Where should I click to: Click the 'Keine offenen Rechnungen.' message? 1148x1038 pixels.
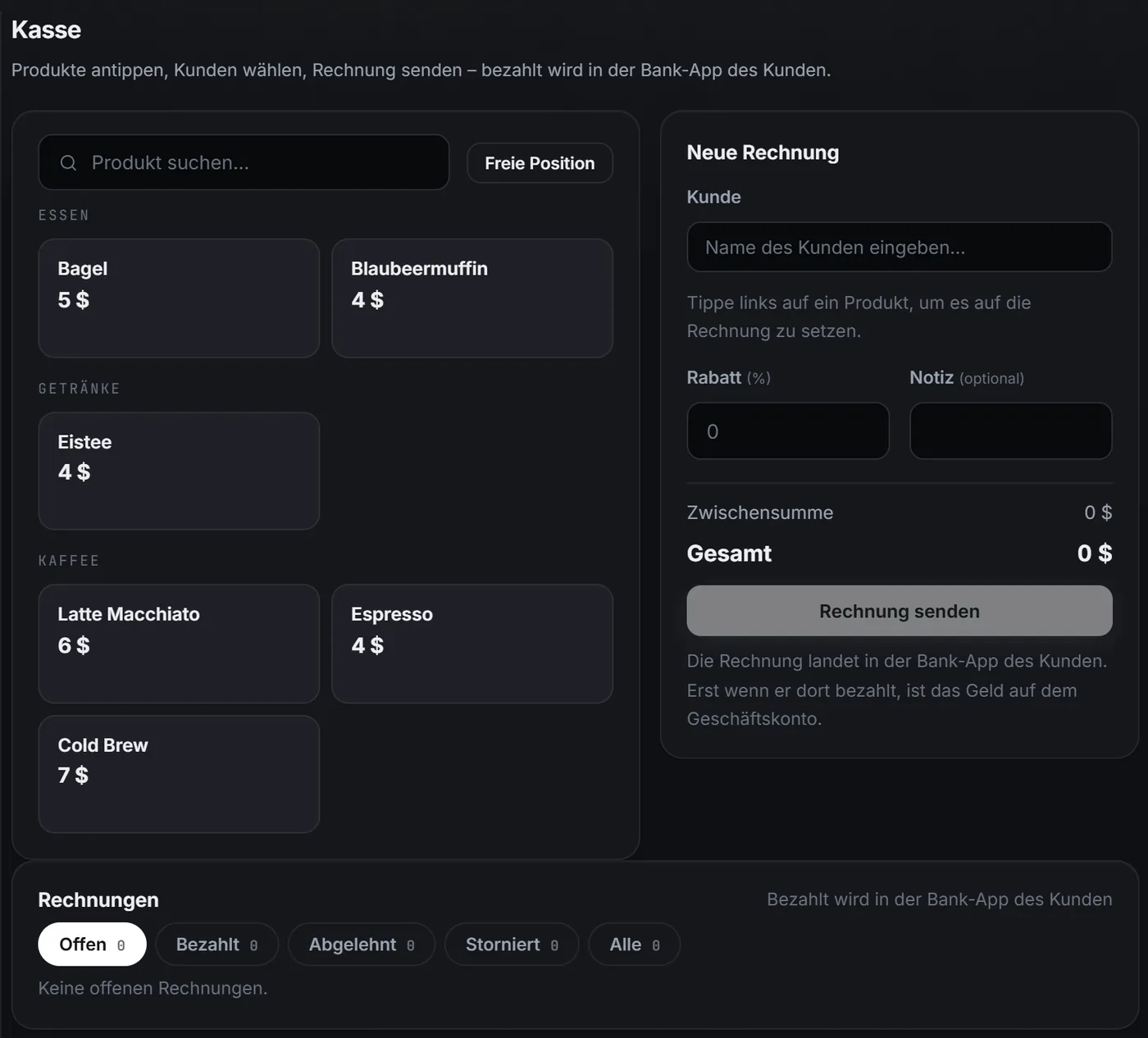click(153, 988)
